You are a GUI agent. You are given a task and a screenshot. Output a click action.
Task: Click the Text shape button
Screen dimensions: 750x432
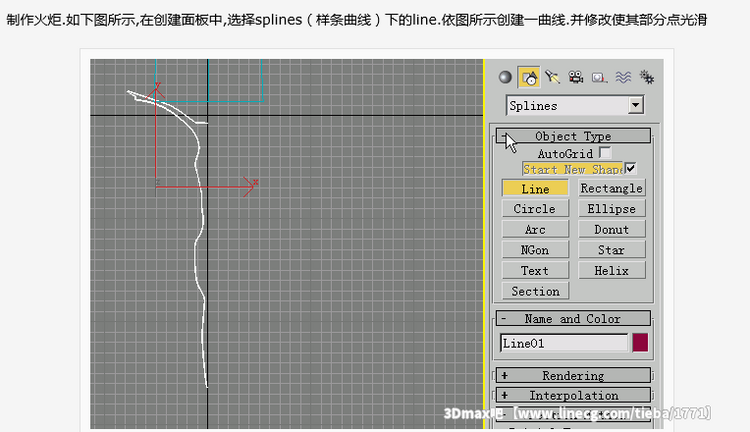535,270
